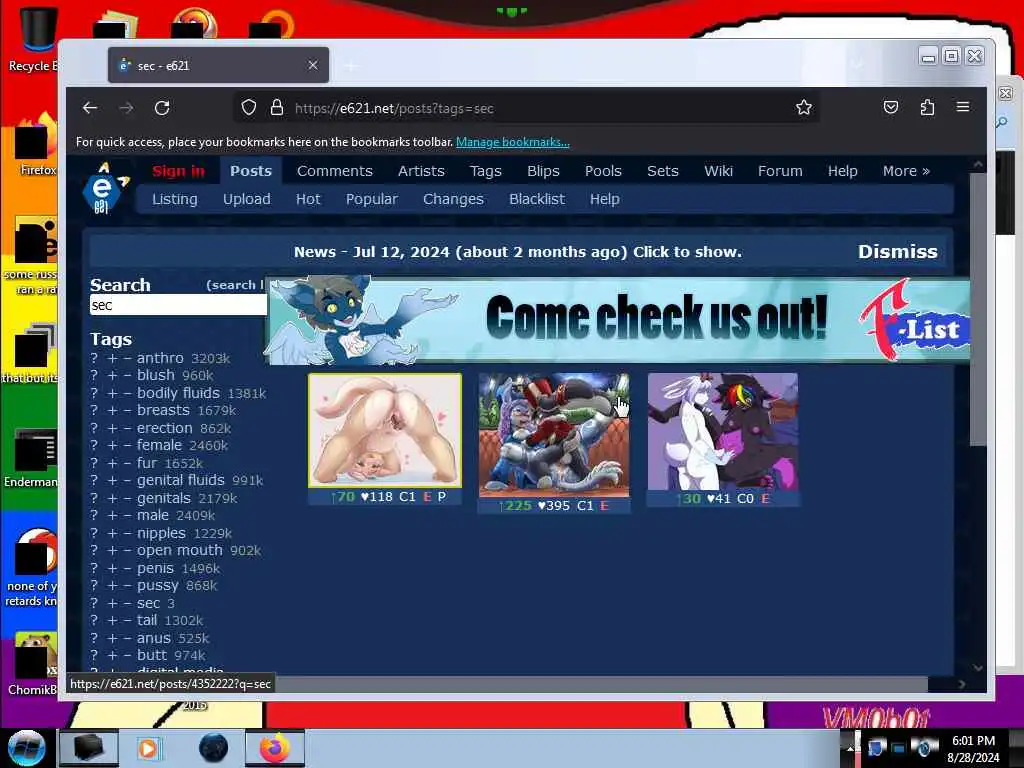Image resolution: width=1024 pixels, height=768 pixels.
Task: Switch to the Posts navigation tab
Action: (x=251, y=171)
